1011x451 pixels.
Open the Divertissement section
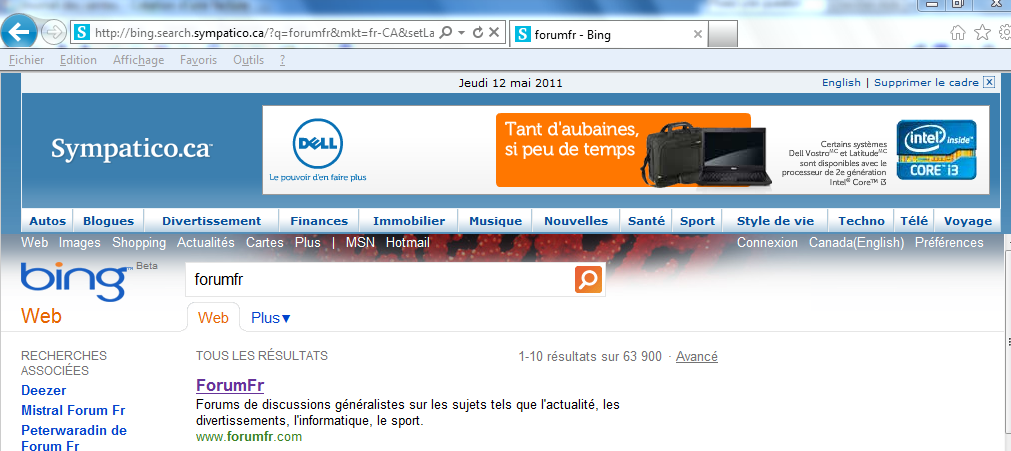(x=211, y=221)
